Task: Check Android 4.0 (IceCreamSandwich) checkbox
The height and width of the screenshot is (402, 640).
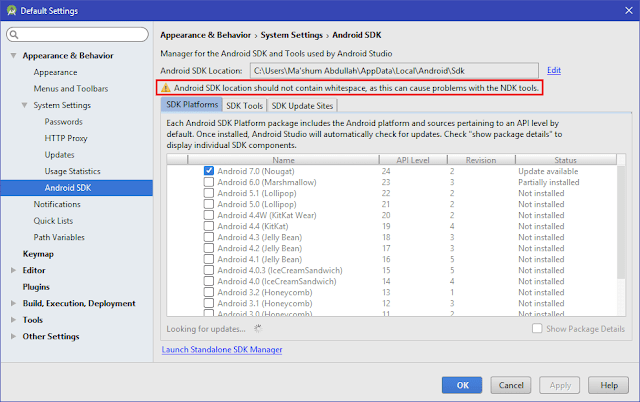Action: tap(209, 281)
